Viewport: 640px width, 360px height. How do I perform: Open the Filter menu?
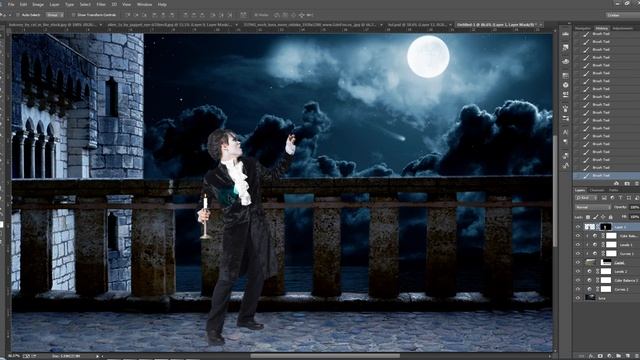(101, 4)
